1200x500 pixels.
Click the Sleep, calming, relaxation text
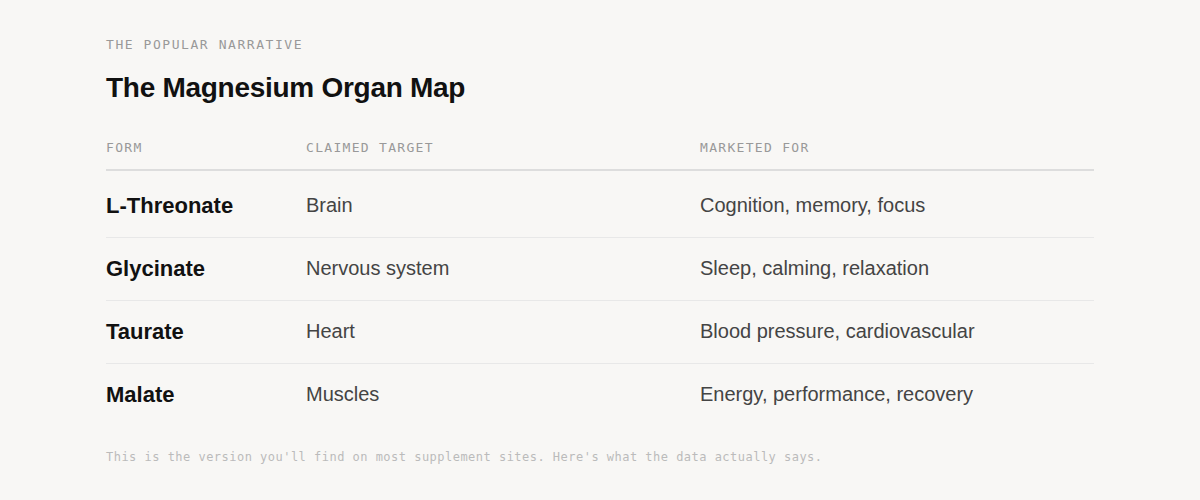pos(814,269)
